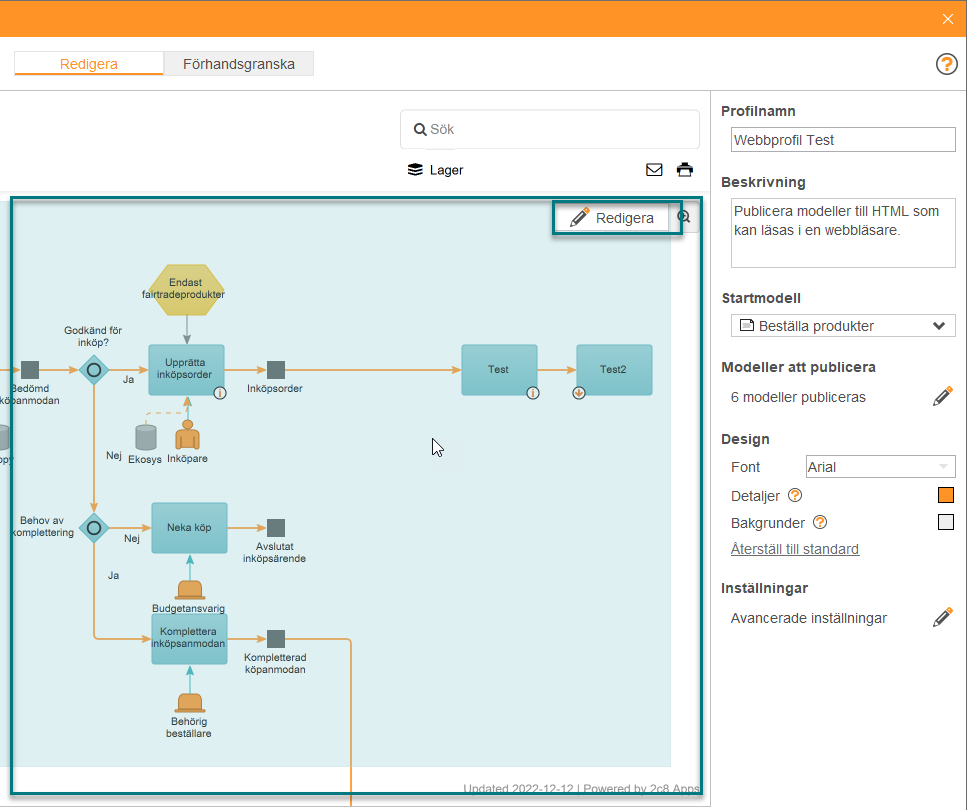The width and height of the screenshot is (967, 810).
Task: Pick the gray Bakgrunder color swatch
Action: coord(945,523)
